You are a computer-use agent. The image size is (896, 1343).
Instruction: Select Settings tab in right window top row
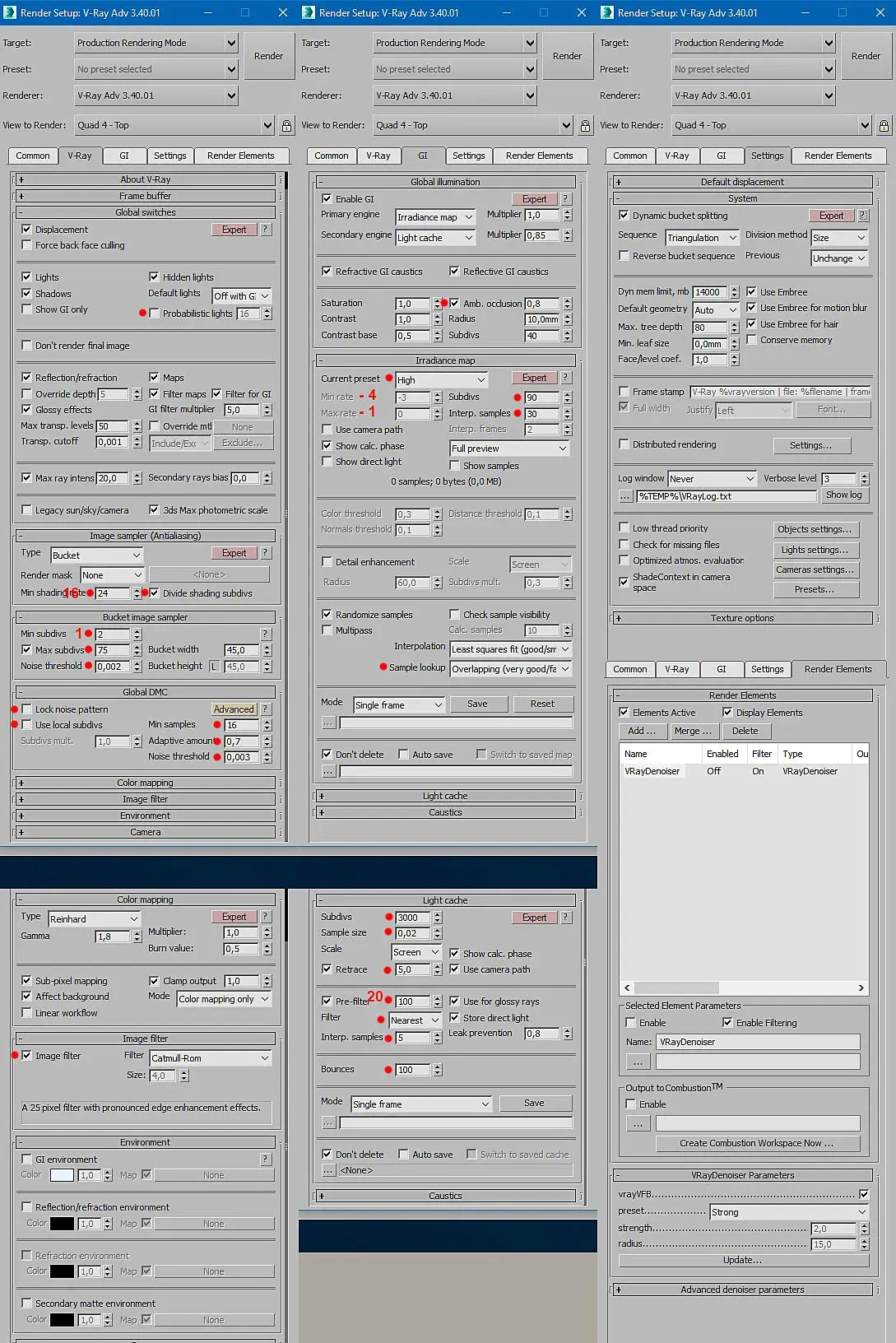(x=767, y=156)
